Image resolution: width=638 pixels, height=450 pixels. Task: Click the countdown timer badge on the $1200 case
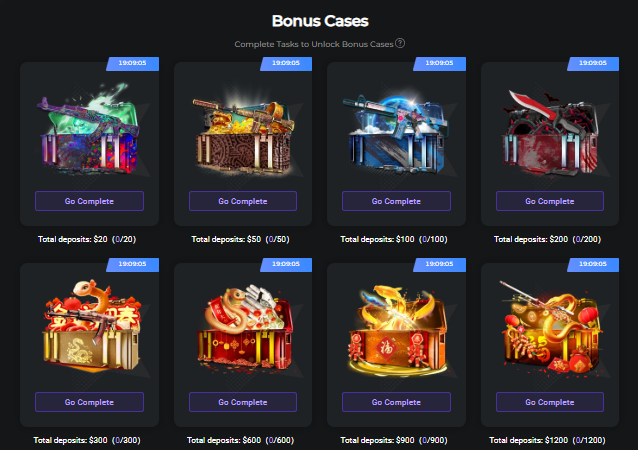click(593, 264)
